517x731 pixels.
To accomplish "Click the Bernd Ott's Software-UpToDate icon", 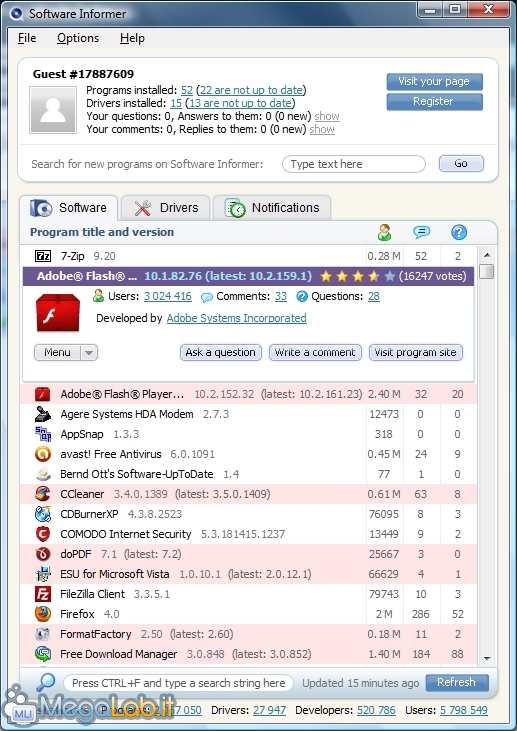I will pyautogui.click(x=43, y=474).
